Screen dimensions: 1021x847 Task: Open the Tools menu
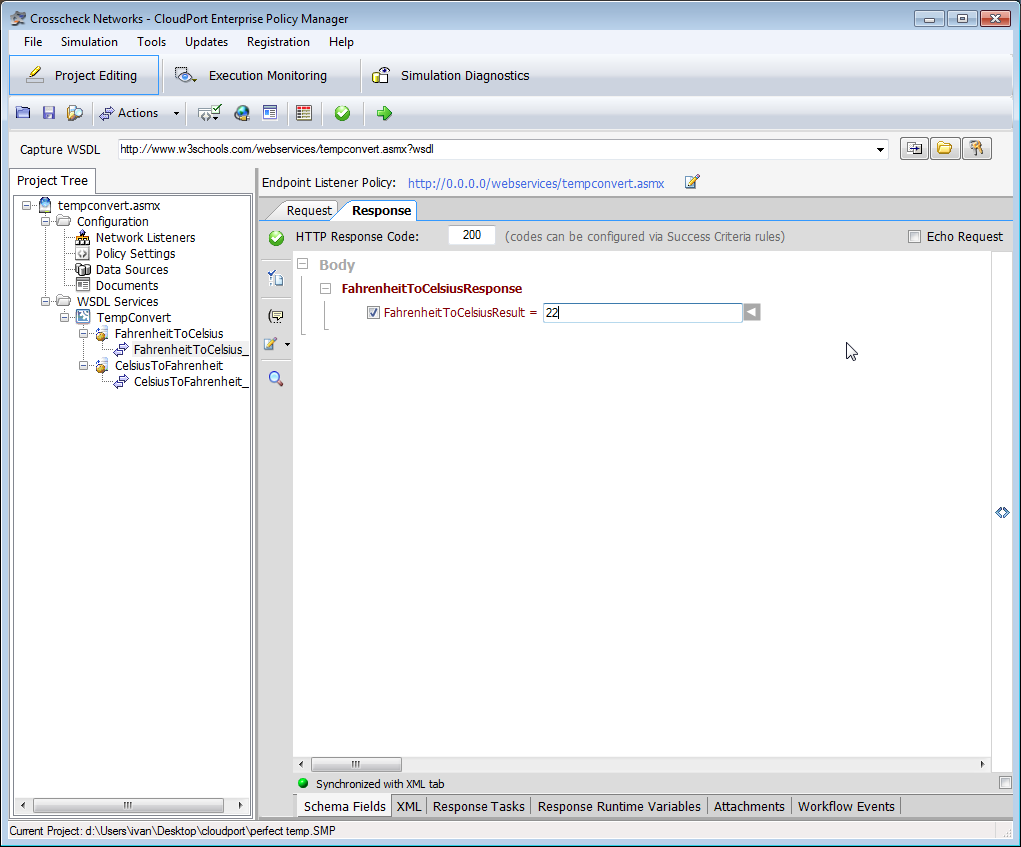(151, 42)
